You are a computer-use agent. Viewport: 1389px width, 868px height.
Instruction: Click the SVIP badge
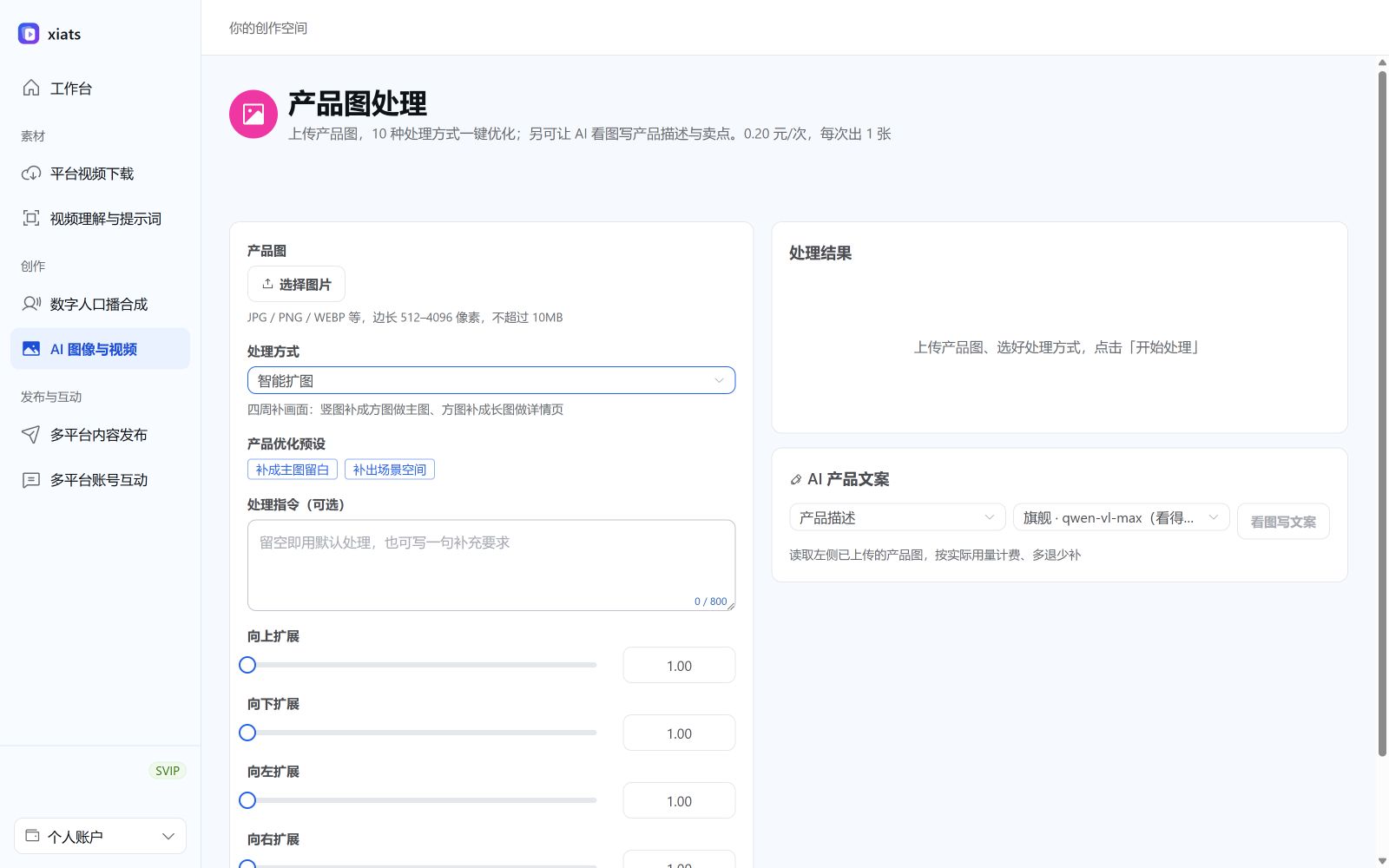[x=168, y=771]
